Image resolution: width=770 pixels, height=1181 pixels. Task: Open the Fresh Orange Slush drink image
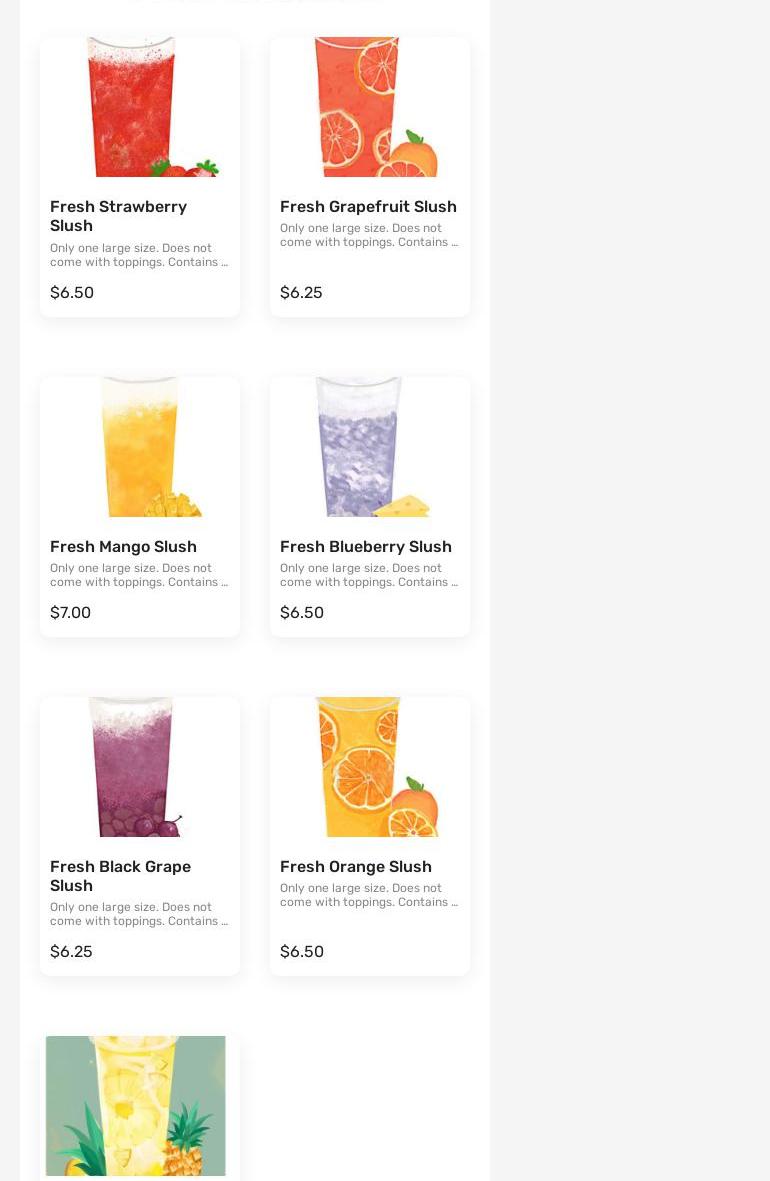[x=369, y=767]
